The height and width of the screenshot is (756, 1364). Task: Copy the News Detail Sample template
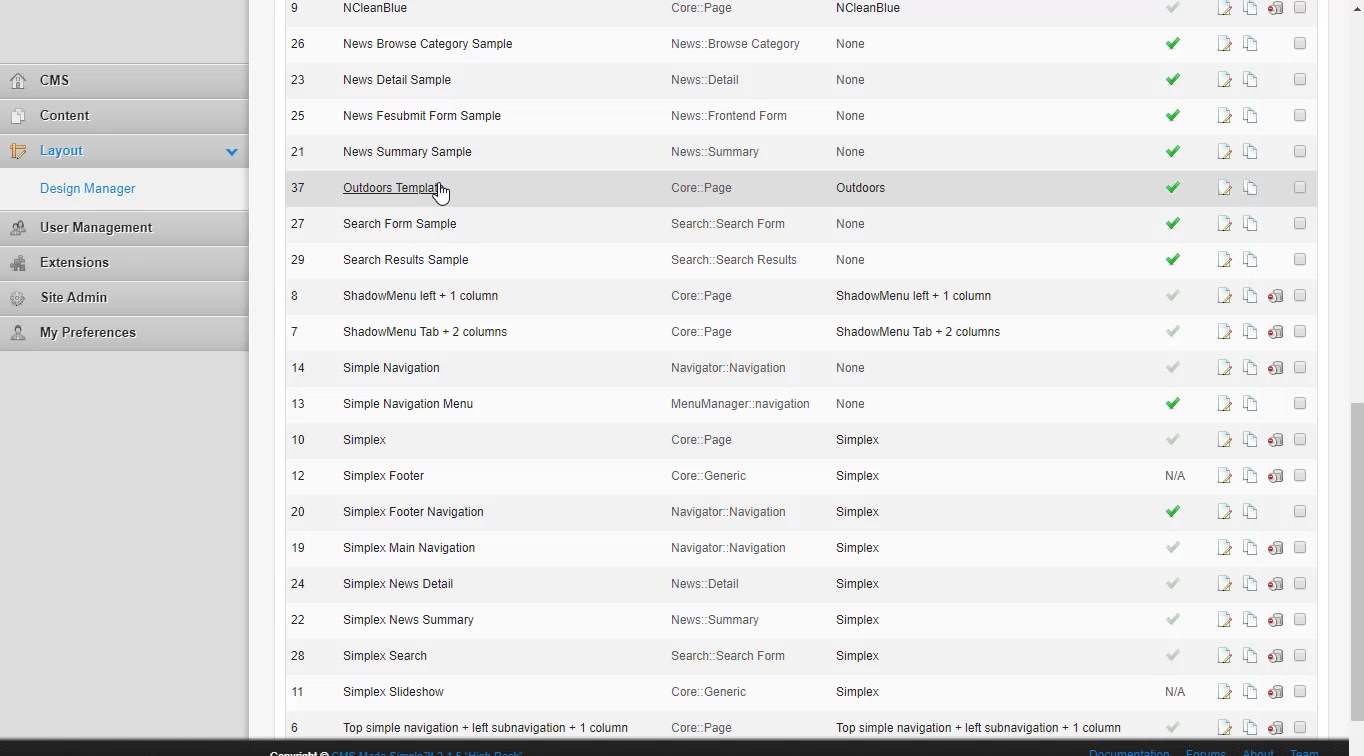click(1250, 80)
